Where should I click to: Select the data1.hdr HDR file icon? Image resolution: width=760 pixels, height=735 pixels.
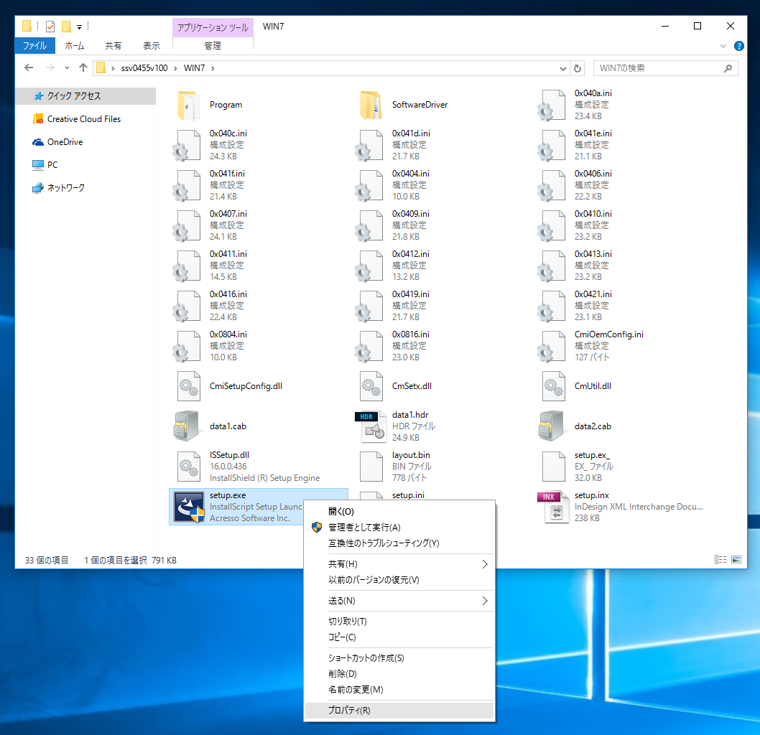pos(370,426)
